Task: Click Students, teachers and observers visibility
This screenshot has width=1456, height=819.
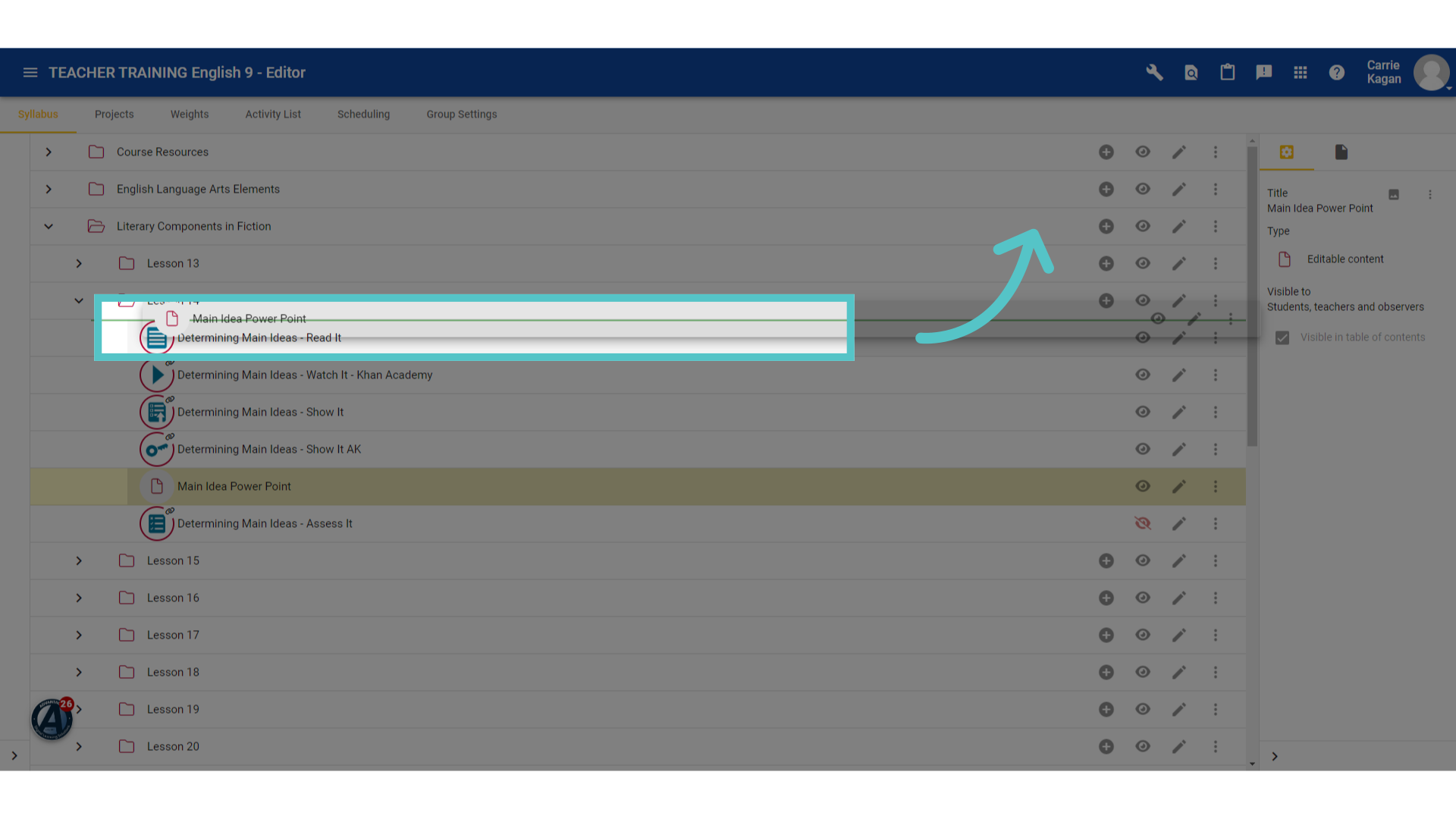Action: [x=1345, y=307]
